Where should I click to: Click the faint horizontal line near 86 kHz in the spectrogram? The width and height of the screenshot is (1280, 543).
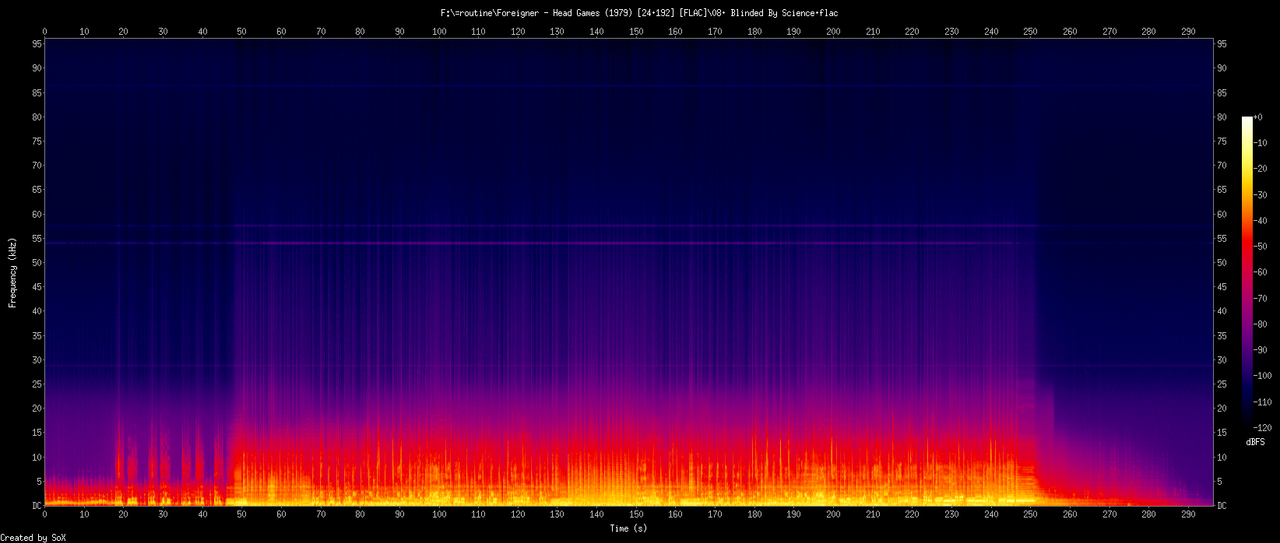click(628, 87)
